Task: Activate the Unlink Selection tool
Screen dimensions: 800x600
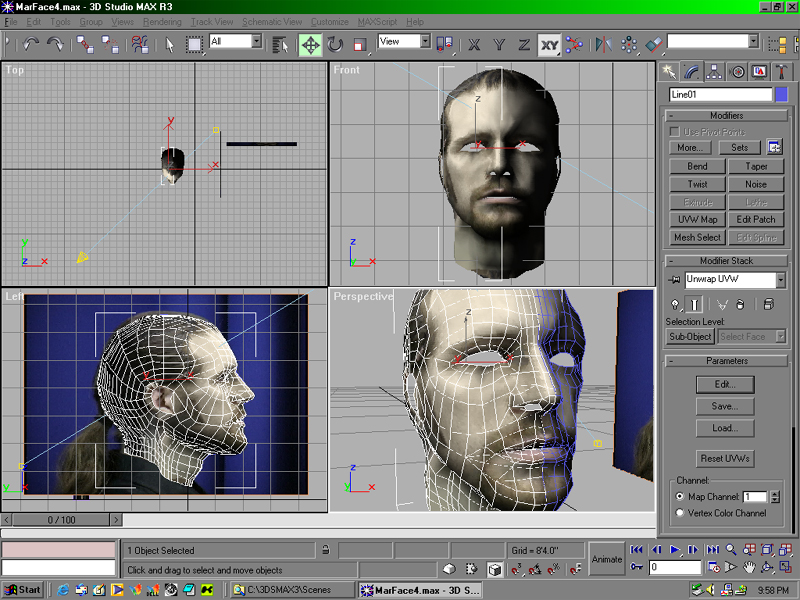Action: click(110, 44)
